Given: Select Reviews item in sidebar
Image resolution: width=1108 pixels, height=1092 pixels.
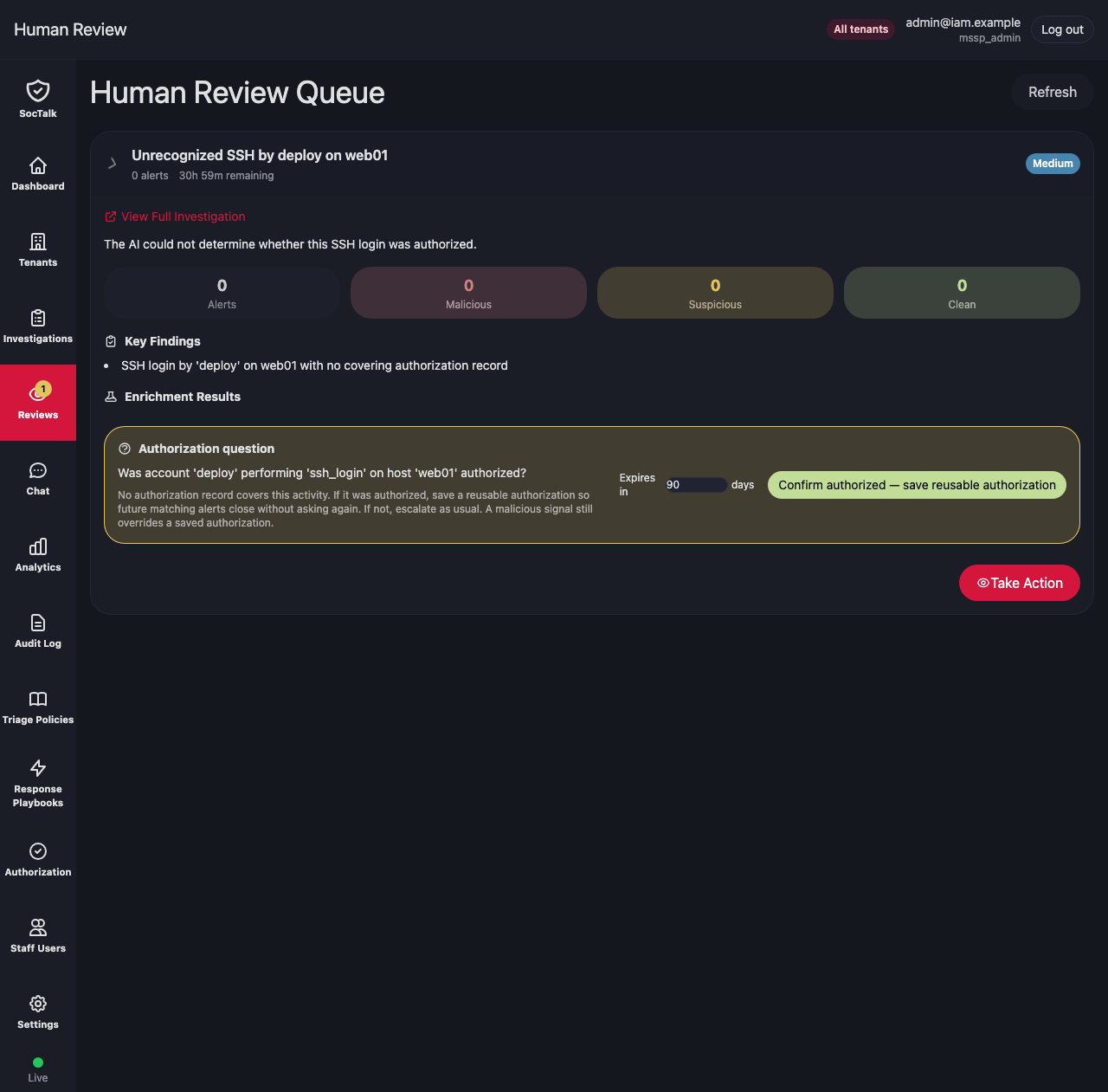Looking at the screenshot, I should (38, 403).
